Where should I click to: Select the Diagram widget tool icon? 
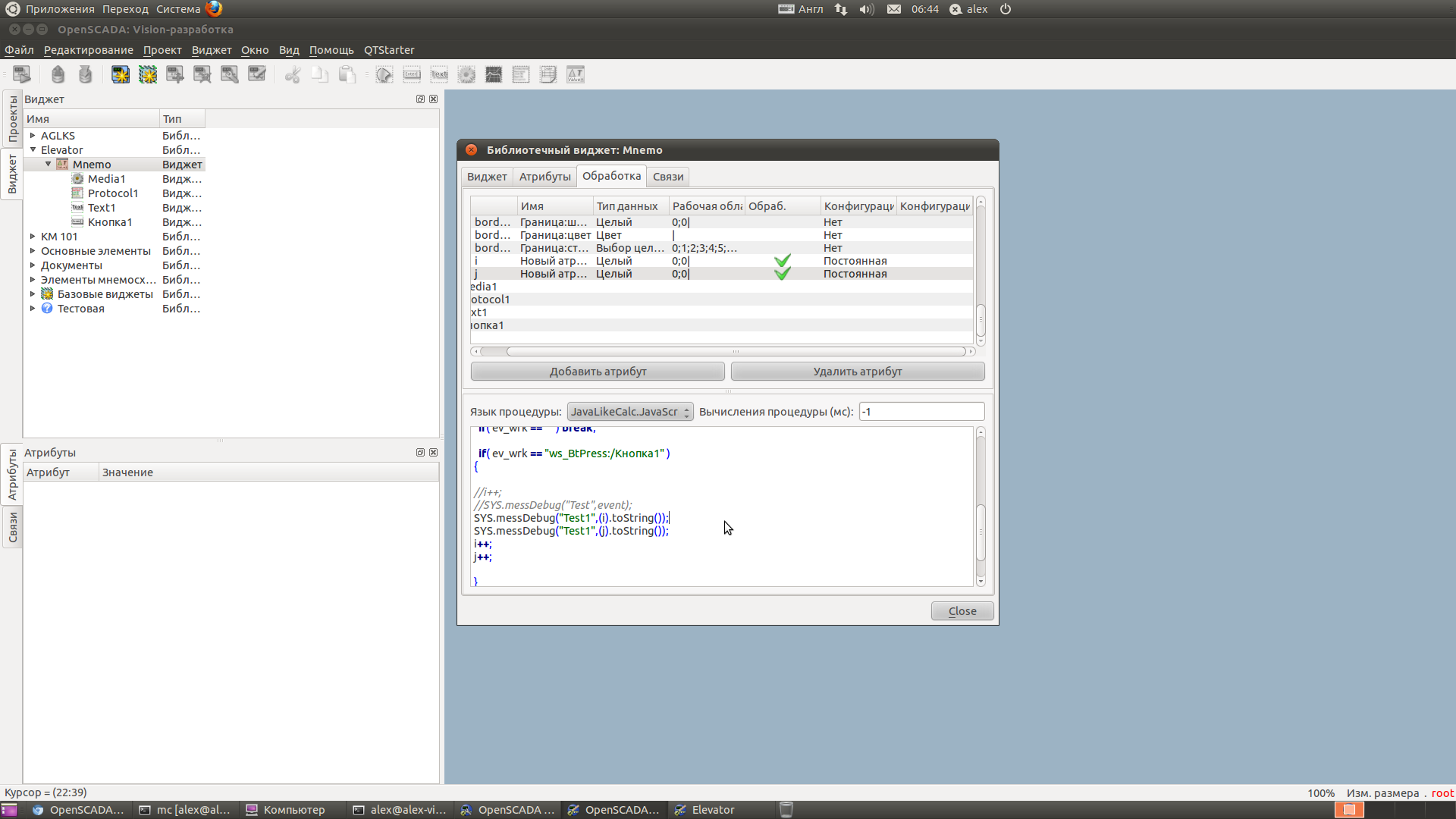pos(494,74)
